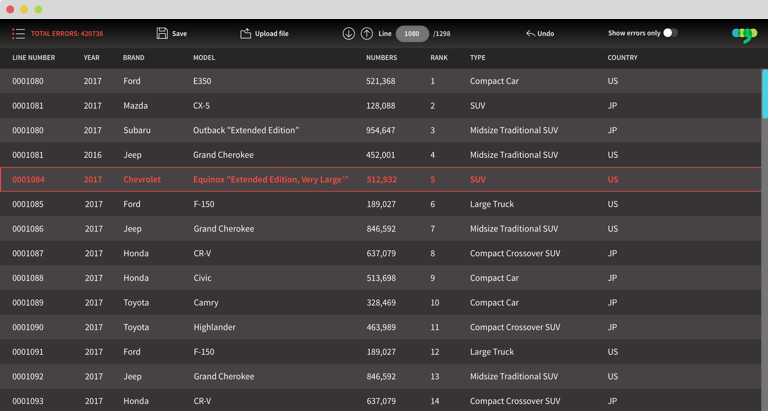Click the 189,027 cell in rank 6 row
Screen dimensions: 768x411
381,204
